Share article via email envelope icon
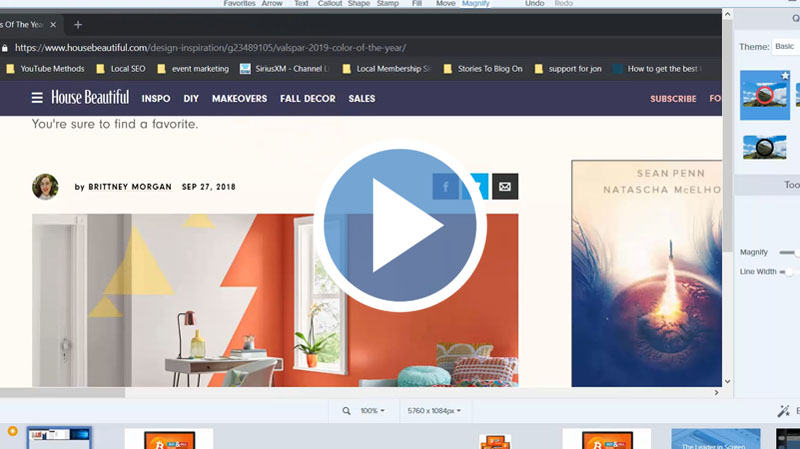Viewport: 800px width, 449px height. [x=505, y=186]
